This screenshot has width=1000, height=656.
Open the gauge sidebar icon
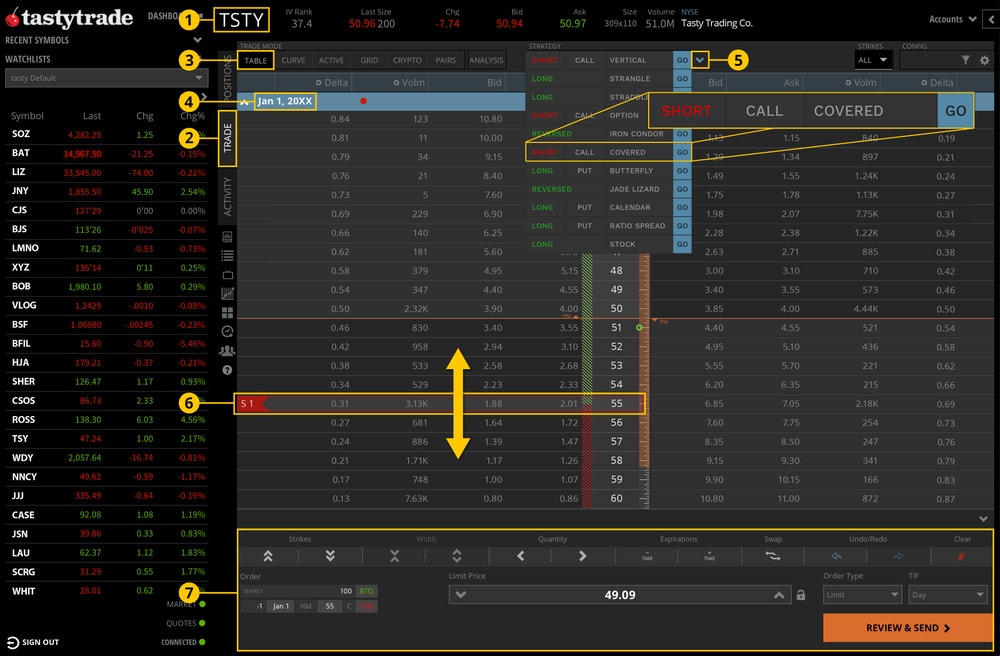[x=227, y=332]
